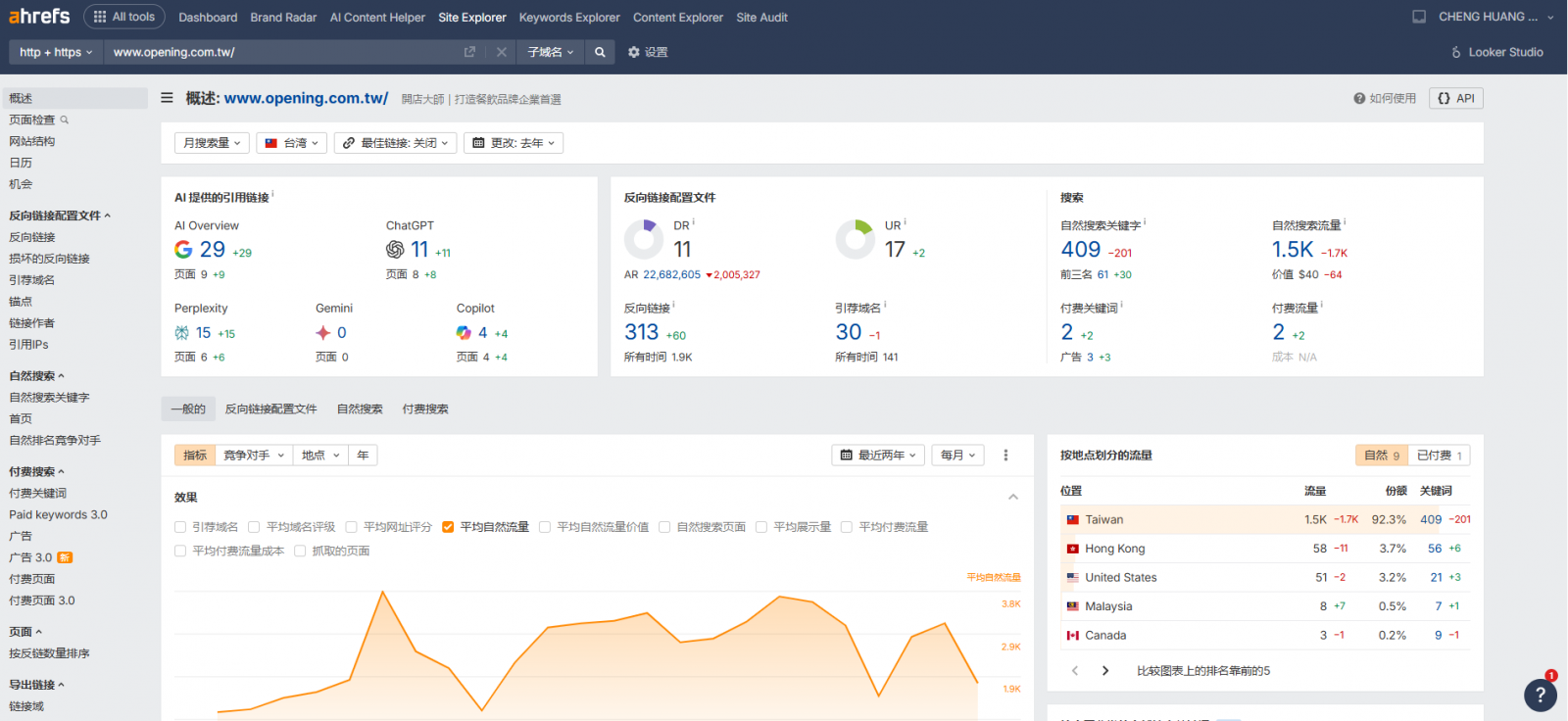
Task: Clear the URL field with X icon
Action: (x=502, y=52)
